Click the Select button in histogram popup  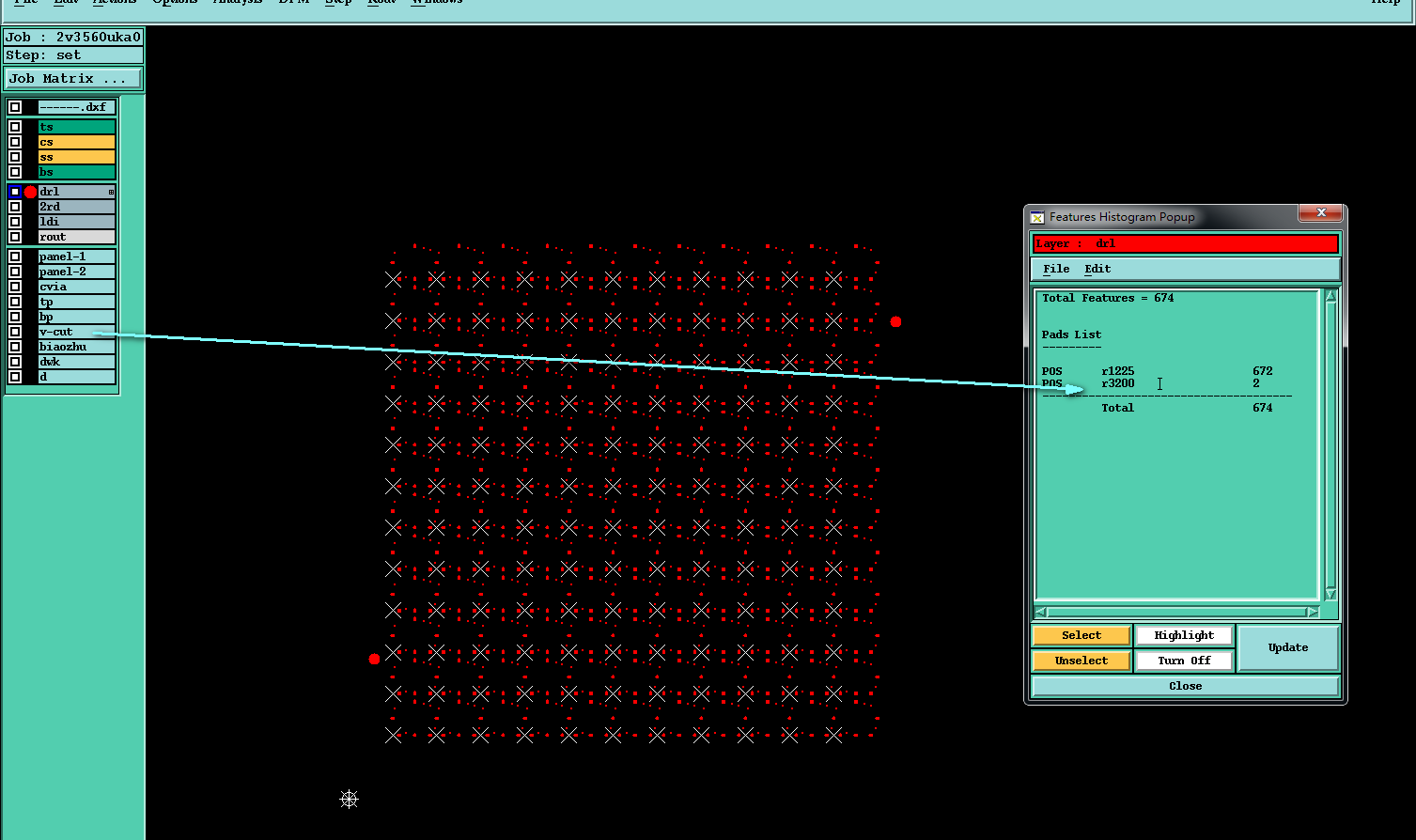1081,635
